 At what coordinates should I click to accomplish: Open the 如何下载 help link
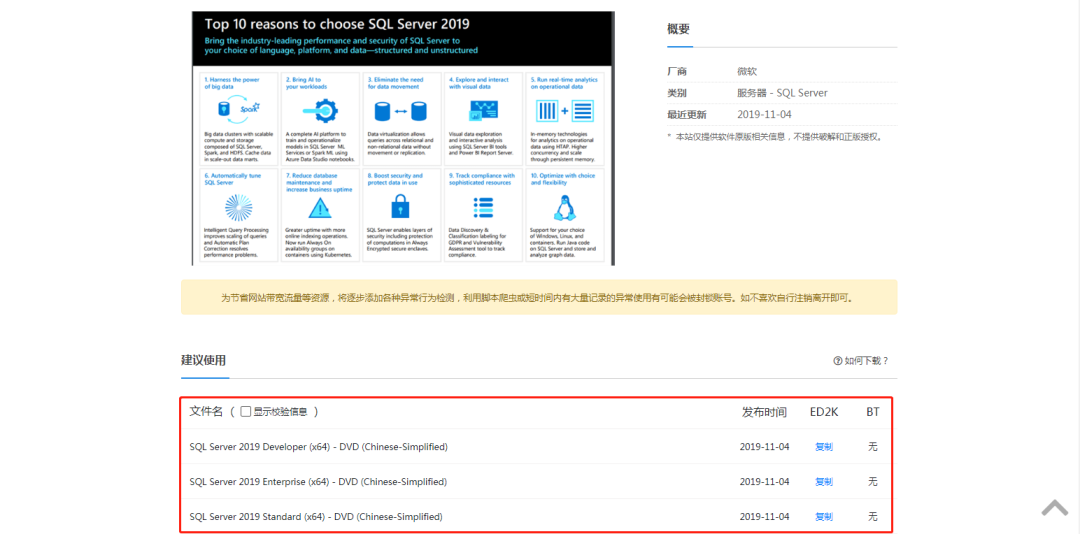click(x=866, y=360)
